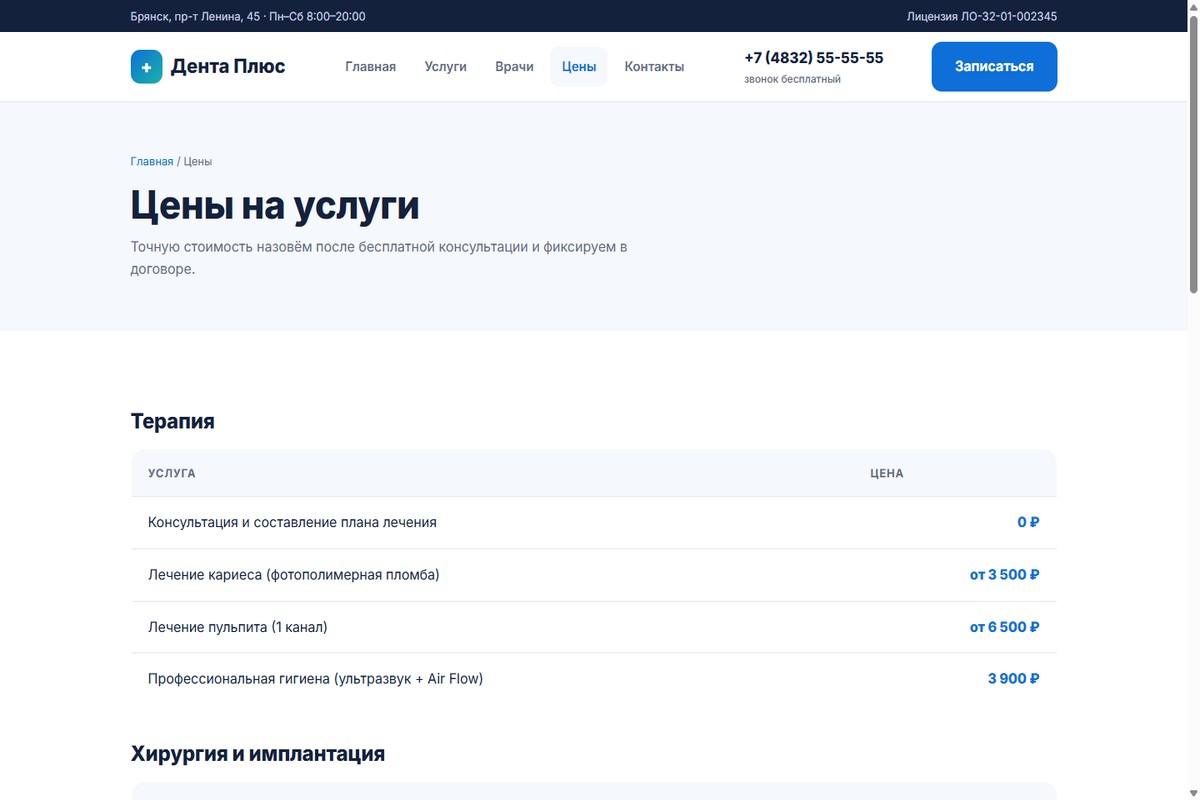Click the Цены breadcrumb text
The height and width of the screenshot is (800, 1200).
point(198,161)
